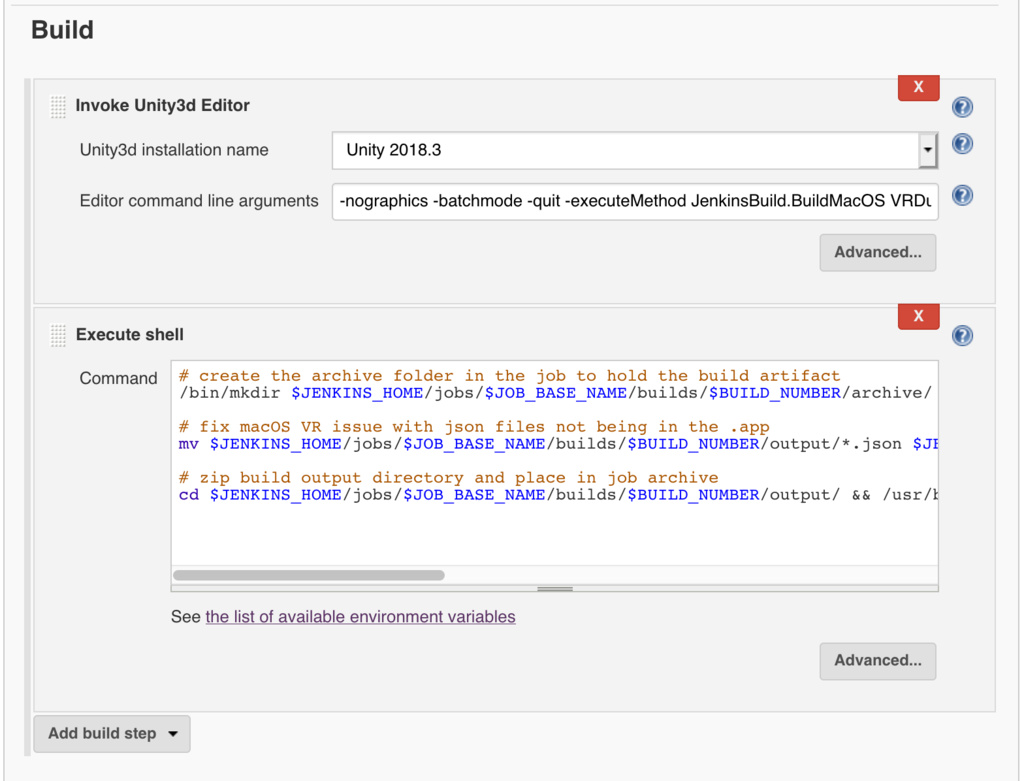The width and height of the screenshot is (1024, 781).
Task: Open help for Execute shell step
Action: tap(962, 336)
